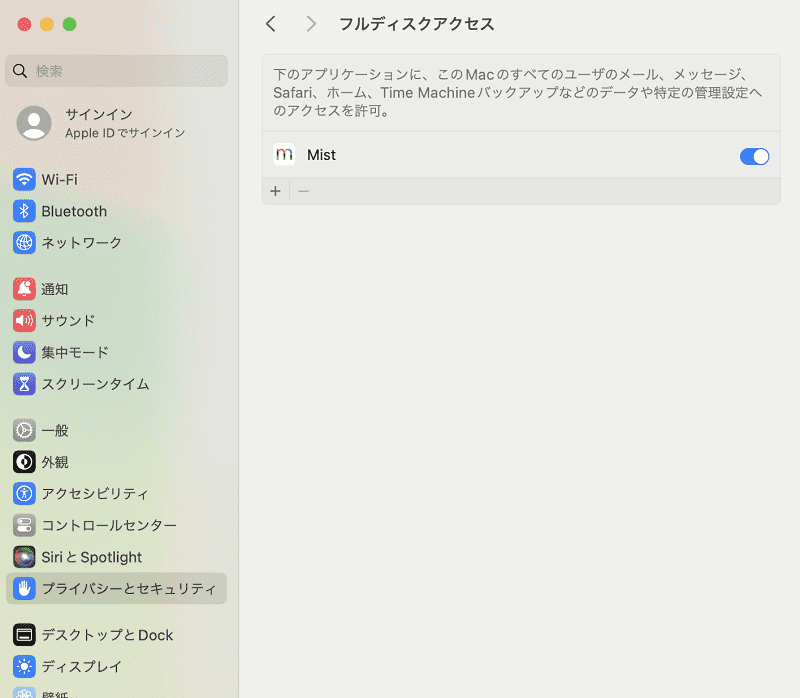Open the ネットワーク globe icon

pyautogui.click(x=24, y=242)
